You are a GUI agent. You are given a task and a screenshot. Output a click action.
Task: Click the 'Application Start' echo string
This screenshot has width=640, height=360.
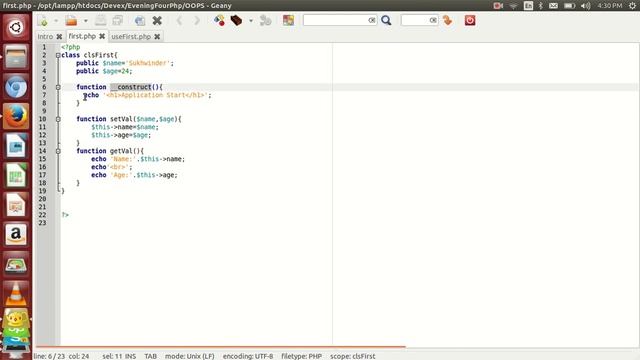click(156, 95)
